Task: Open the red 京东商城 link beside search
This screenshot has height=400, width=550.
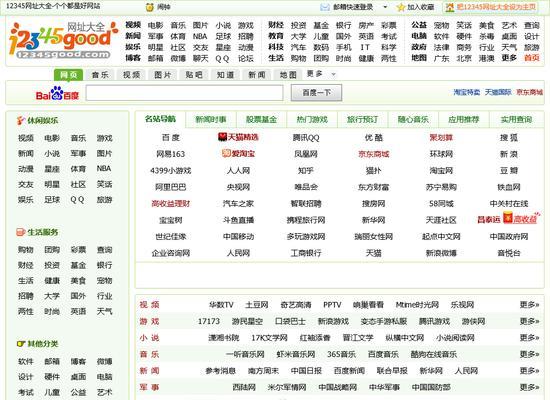Action: 529,92
